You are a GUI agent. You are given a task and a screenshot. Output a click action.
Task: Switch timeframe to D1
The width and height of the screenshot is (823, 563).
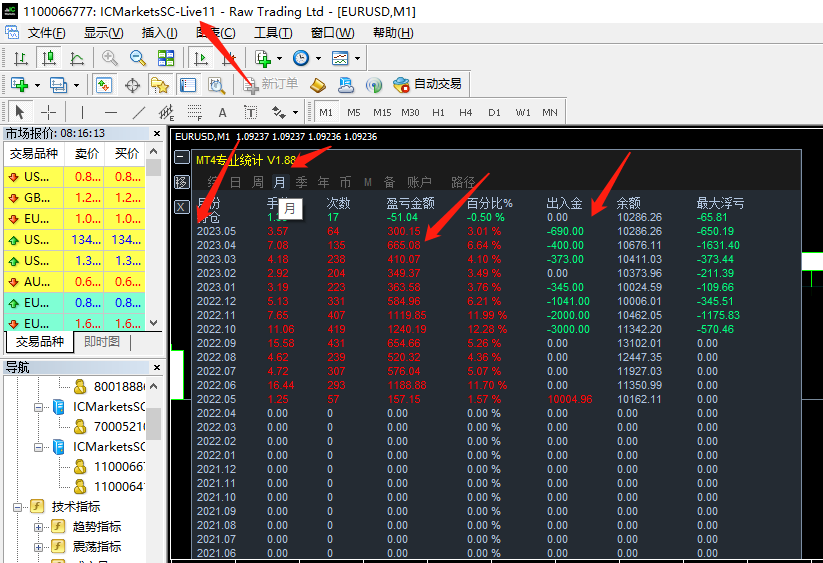click(x=494, y=112)
